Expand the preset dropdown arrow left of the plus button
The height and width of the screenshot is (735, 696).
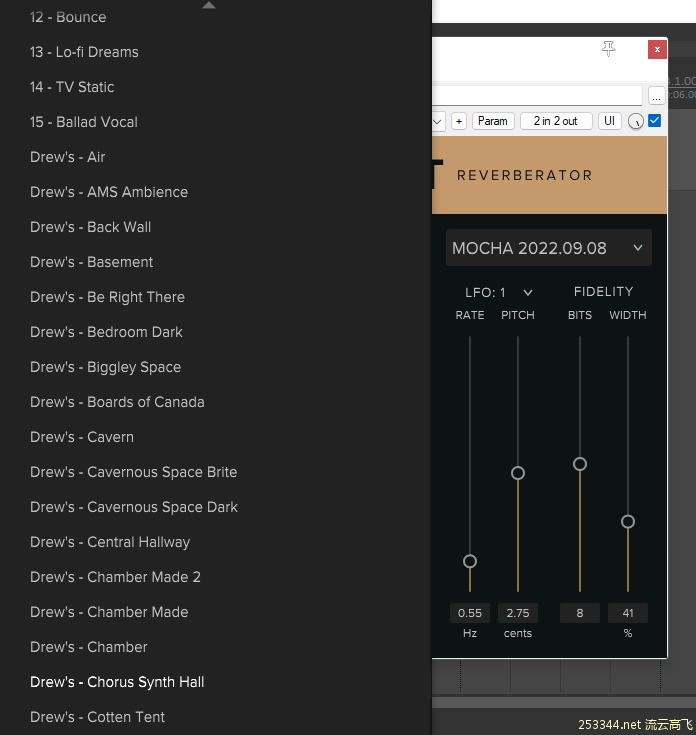tap(438, 121)
